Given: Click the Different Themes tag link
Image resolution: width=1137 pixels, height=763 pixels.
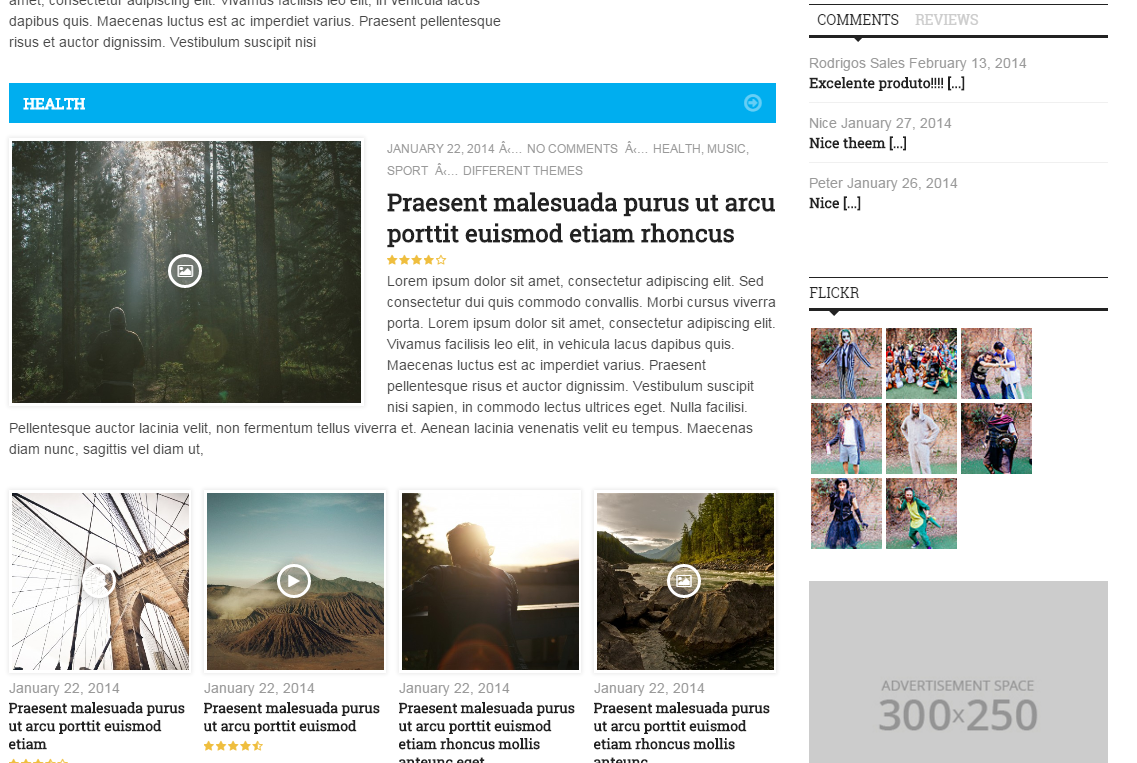Looking at the screenshot, I should 522,171.
